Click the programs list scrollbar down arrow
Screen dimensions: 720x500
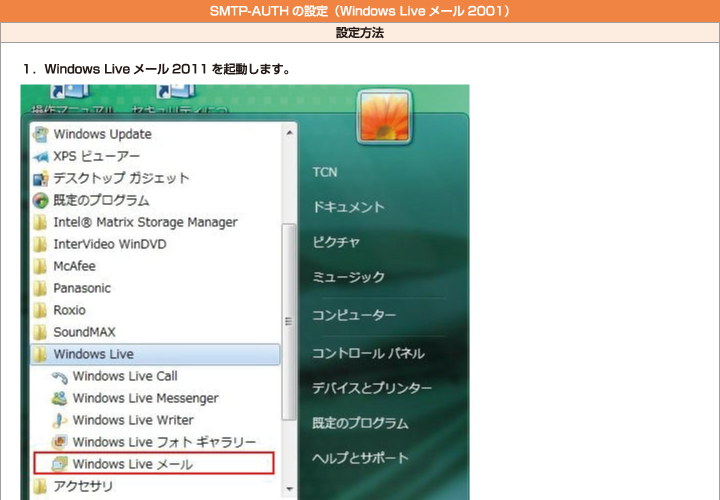coord(289,489)
